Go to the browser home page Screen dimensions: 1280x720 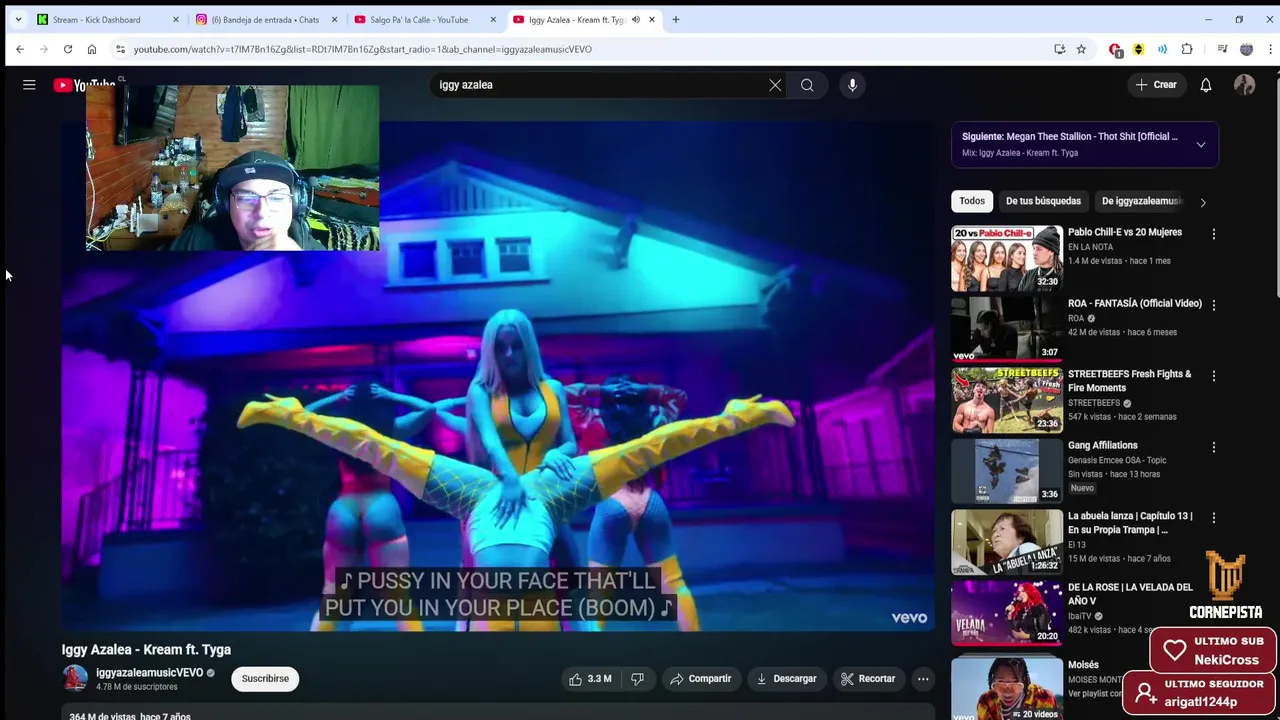[92, 49]
